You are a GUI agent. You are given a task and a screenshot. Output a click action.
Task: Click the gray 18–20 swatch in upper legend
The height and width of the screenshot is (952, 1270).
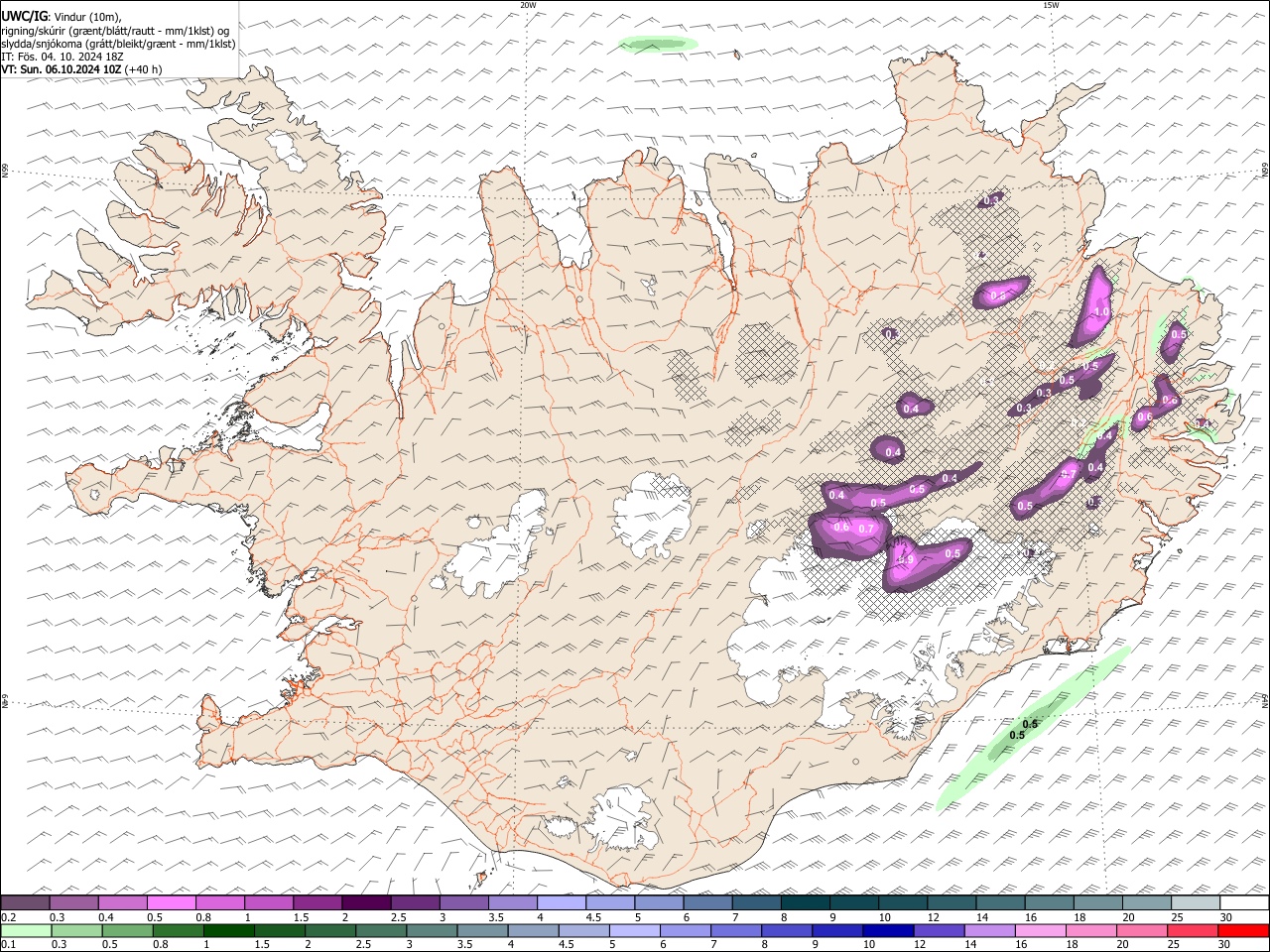1097,902
